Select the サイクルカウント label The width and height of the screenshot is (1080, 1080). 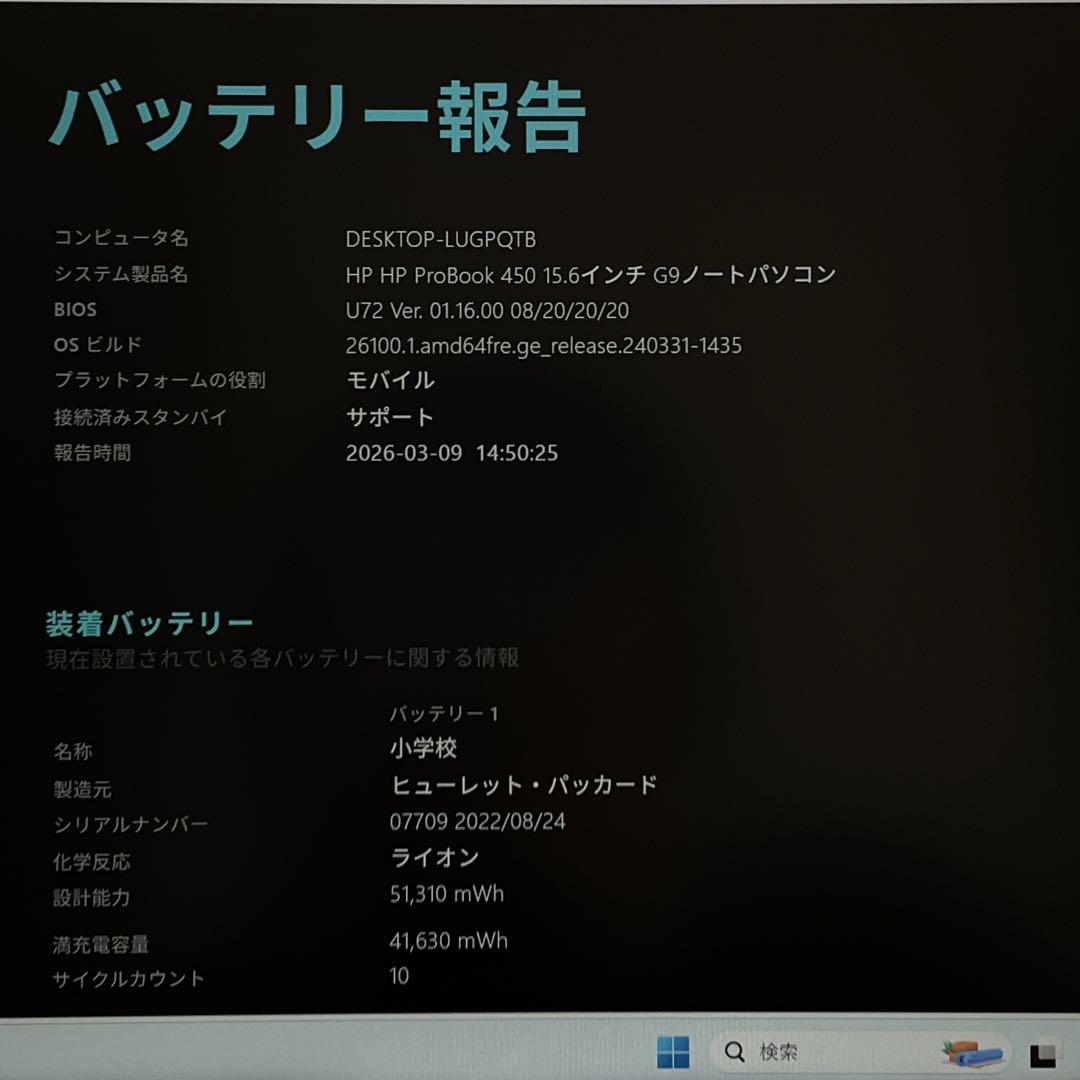click(x=129, y=979)
